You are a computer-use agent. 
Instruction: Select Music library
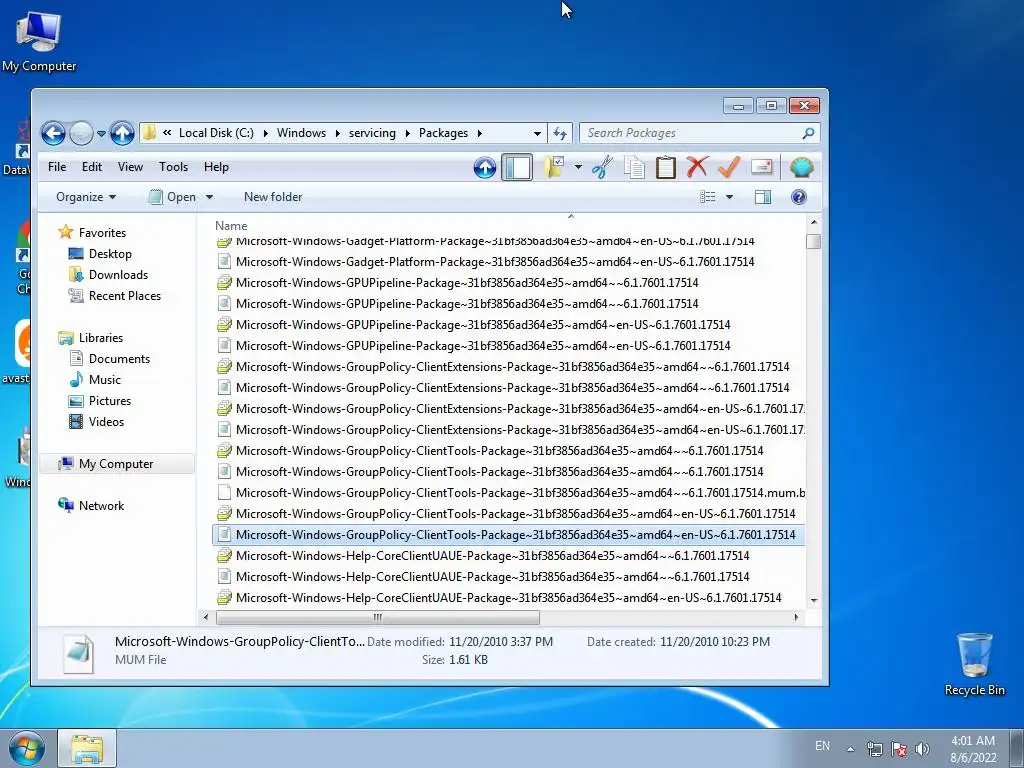(x=104, y=379)
